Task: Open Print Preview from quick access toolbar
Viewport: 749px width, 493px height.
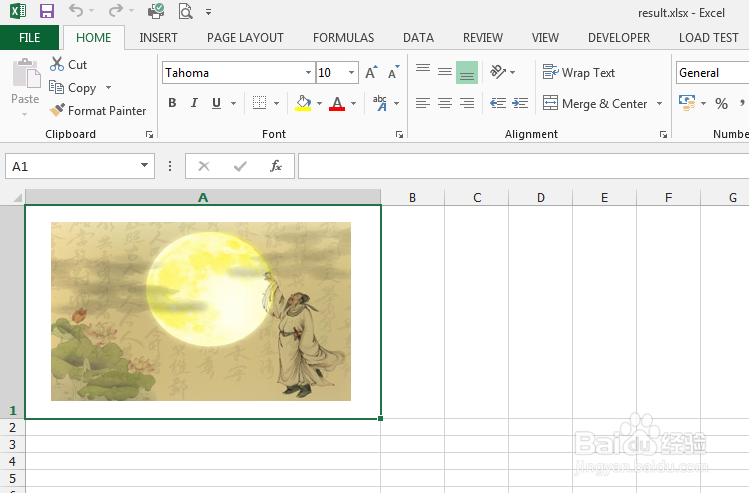Action: coord(185,11)
